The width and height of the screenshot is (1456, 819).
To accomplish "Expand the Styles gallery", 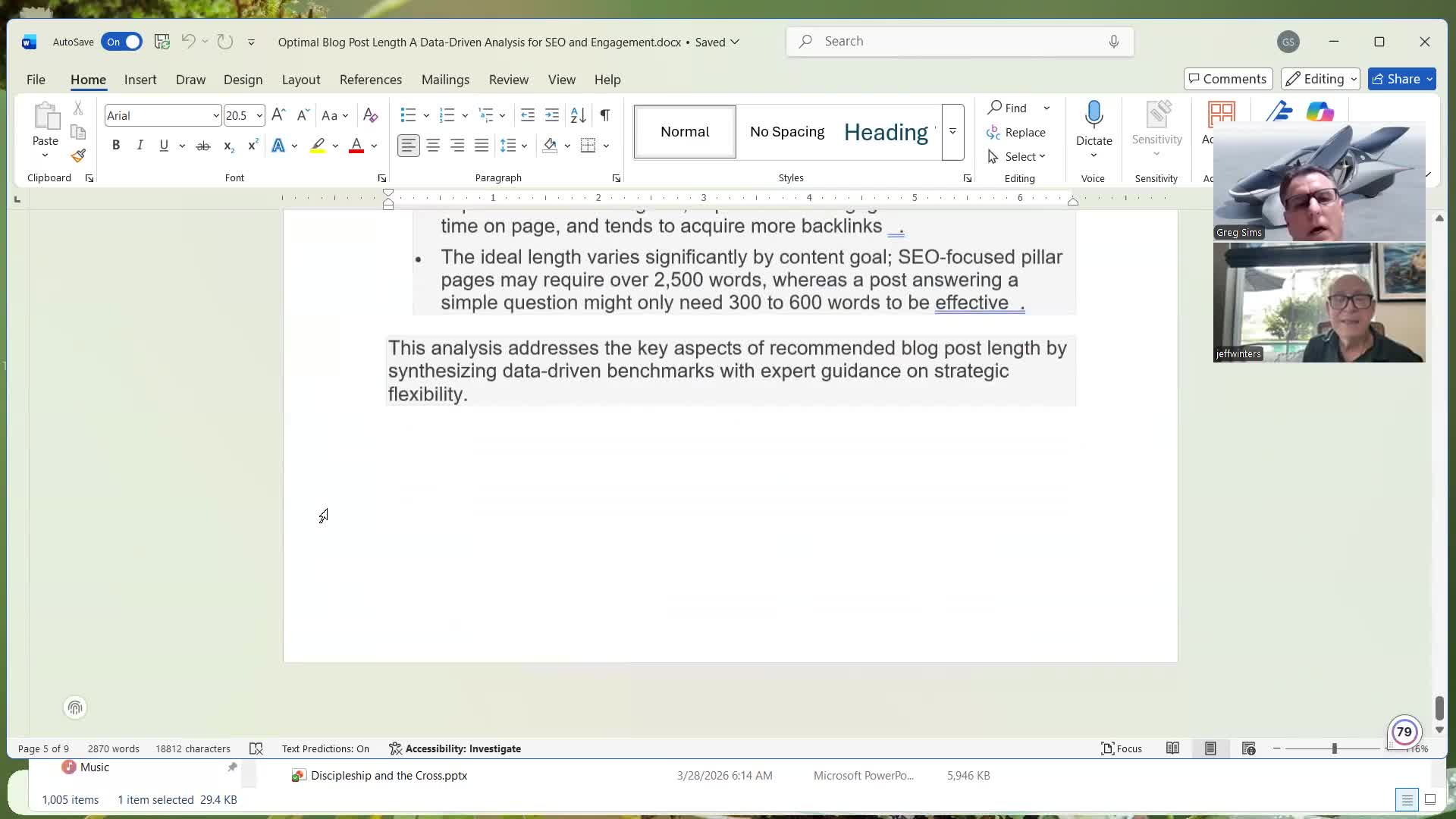I will point(952,132).
